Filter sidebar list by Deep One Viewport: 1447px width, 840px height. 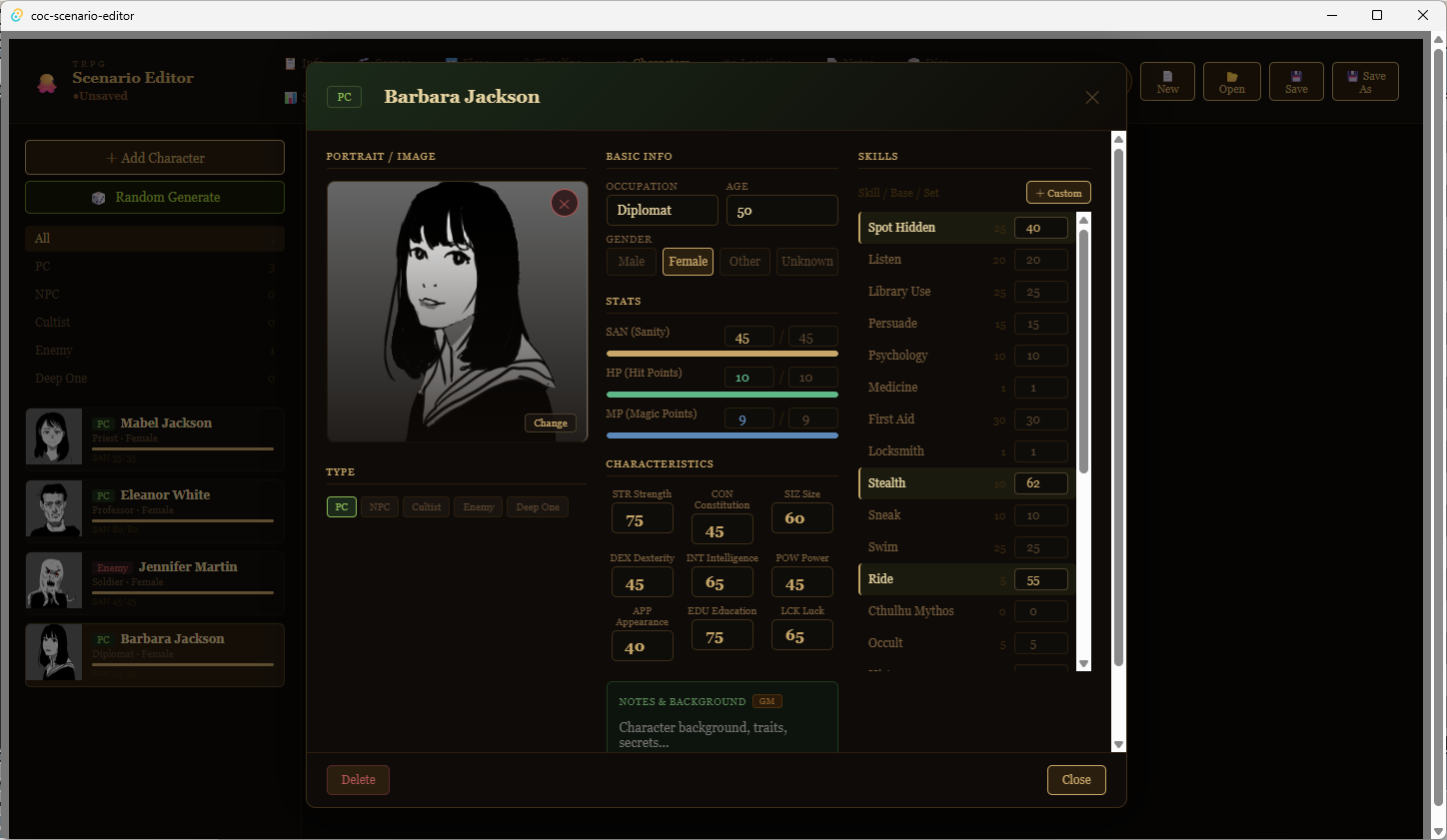pyautogui.click(x=155, y=379)
